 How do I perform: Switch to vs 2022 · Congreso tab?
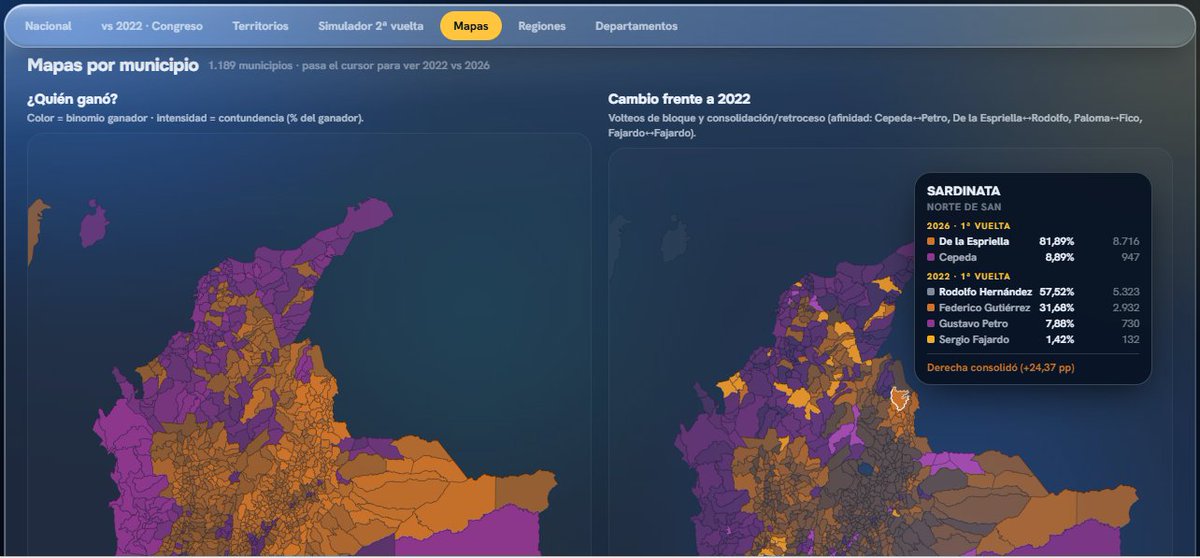(x=152, y=26)
